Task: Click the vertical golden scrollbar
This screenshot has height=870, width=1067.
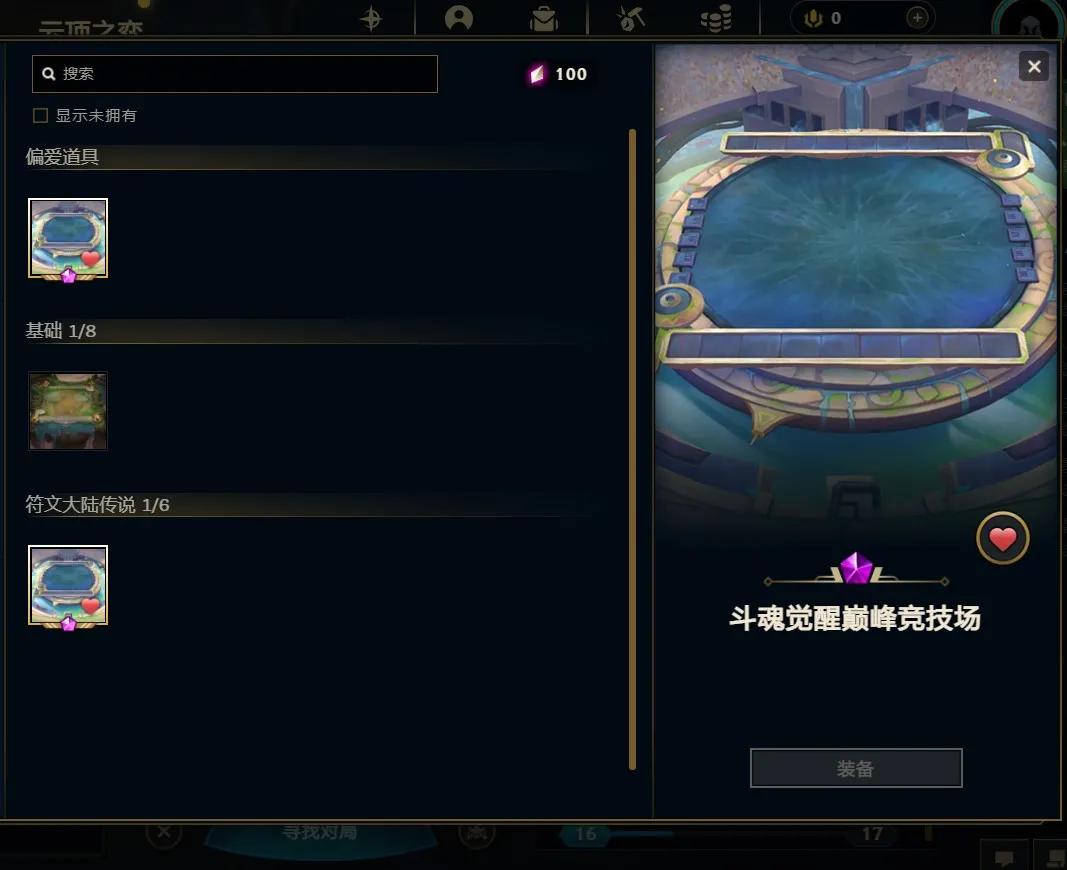Action: point(632,449)
